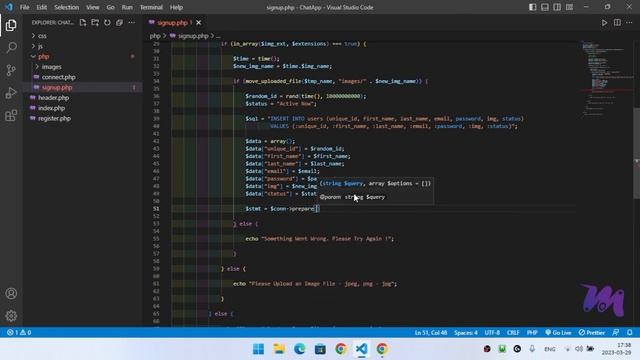Viewport: 640px width, 360px height.
Task: Close the signup.php editor tab
Action: pos(199,22)
